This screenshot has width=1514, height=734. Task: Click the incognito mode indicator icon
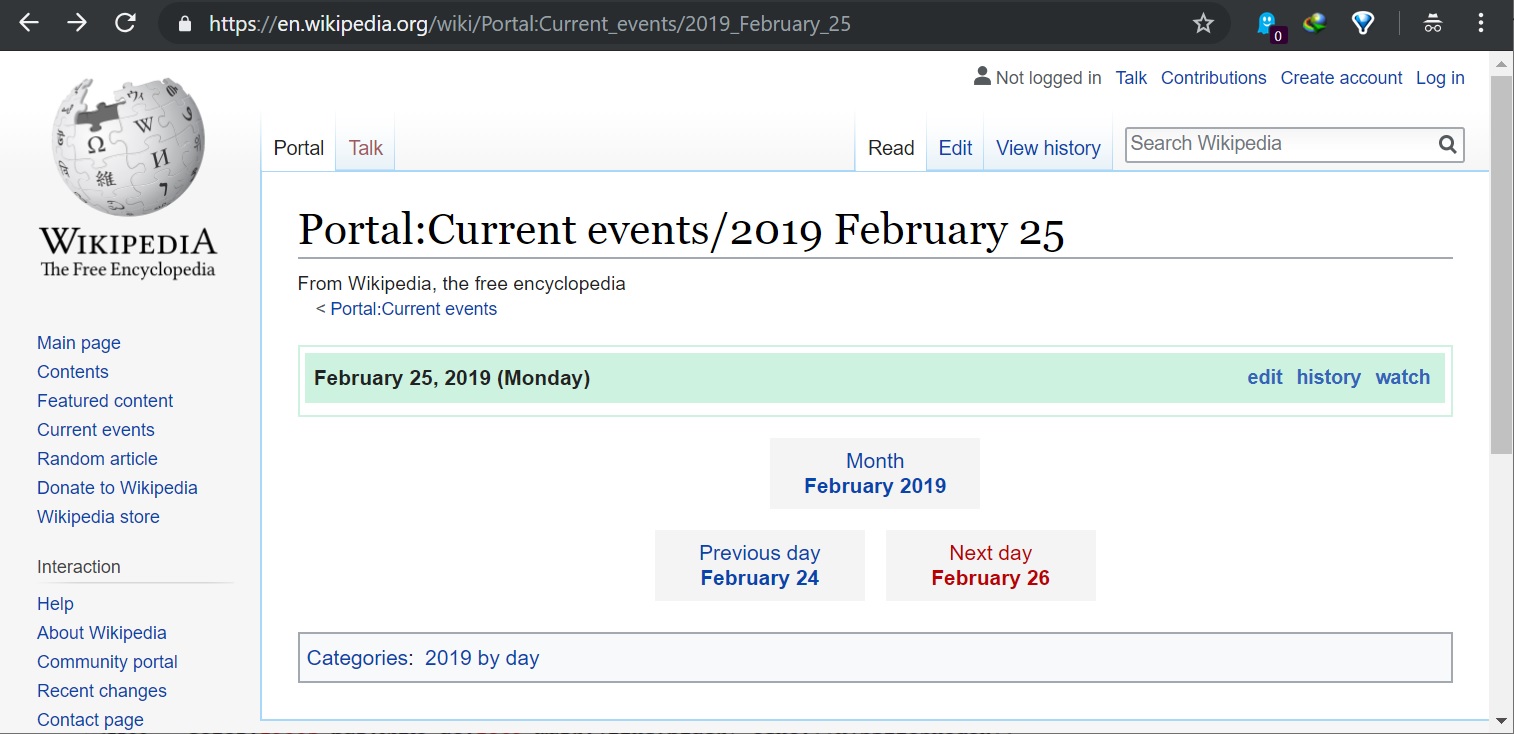(x=1432, y=22)
